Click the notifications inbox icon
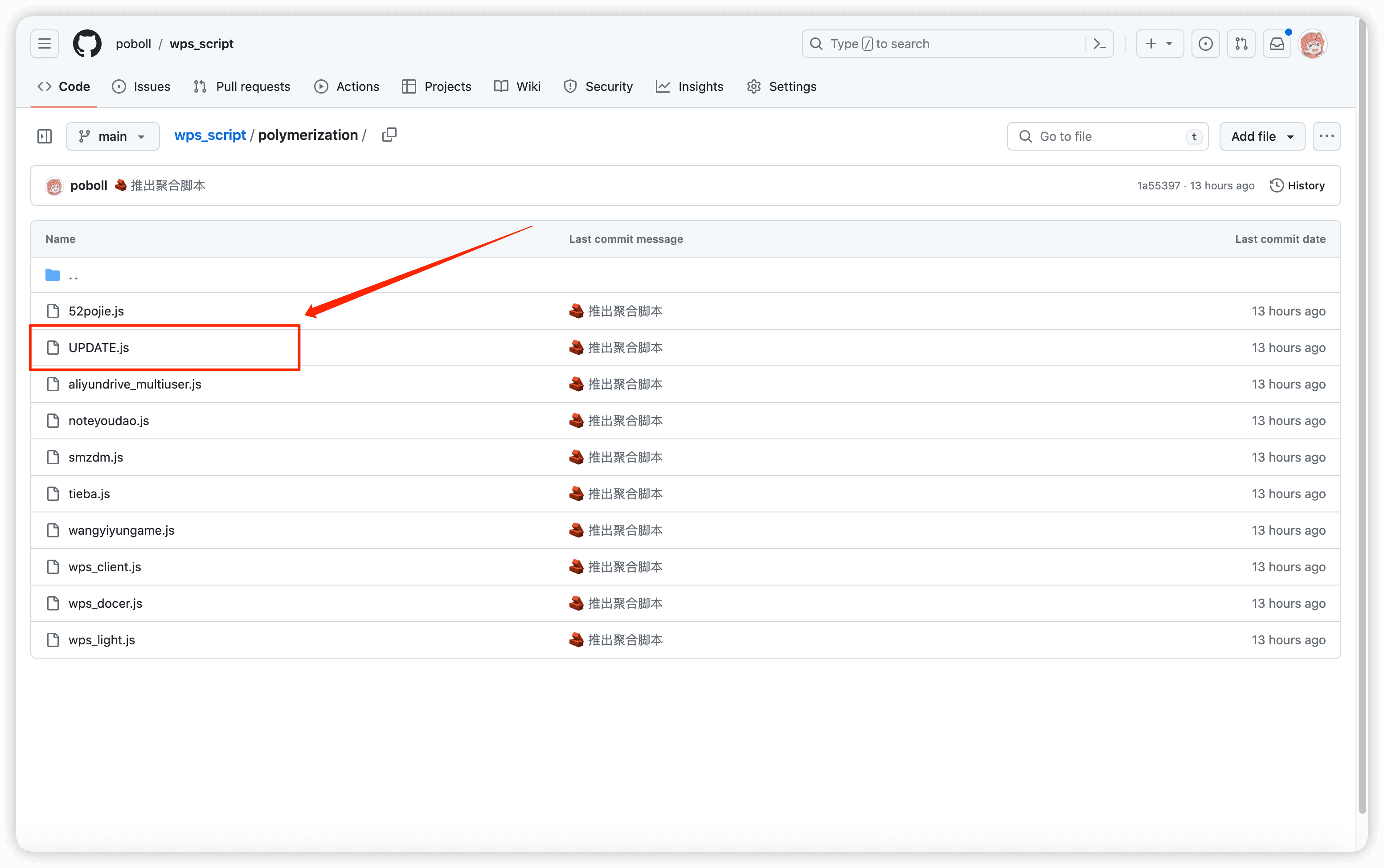The width and height of the screenshot is (1384, 868). (1277, 43)
